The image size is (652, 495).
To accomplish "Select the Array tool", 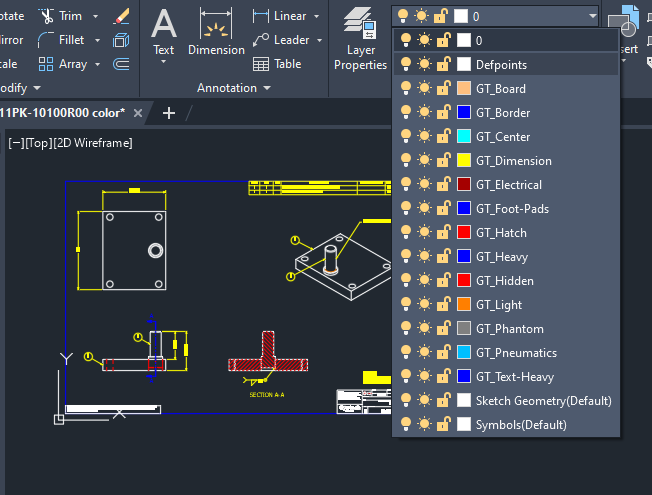I will pos(63,64).
